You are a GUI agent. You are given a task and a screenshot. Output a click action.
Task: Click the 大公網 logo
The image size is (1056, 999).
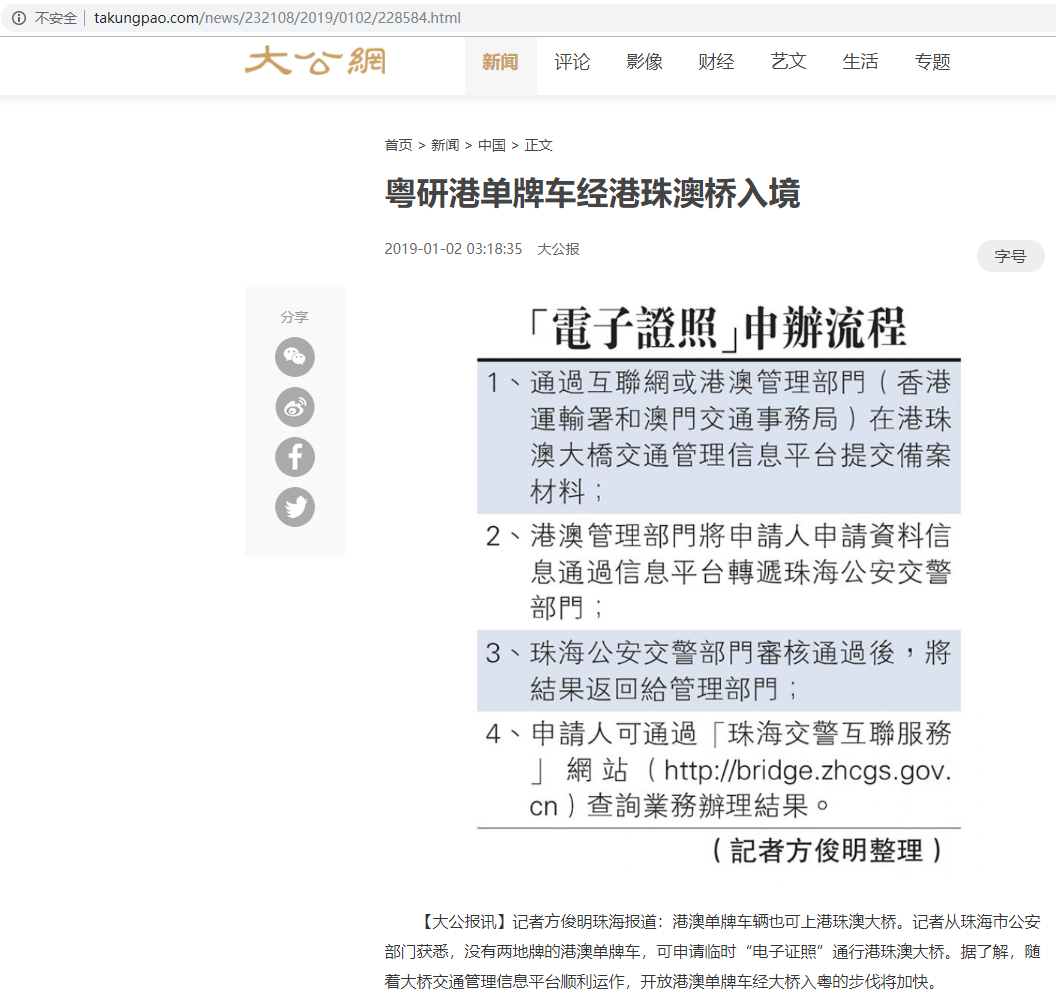click(x=315, y=62)
